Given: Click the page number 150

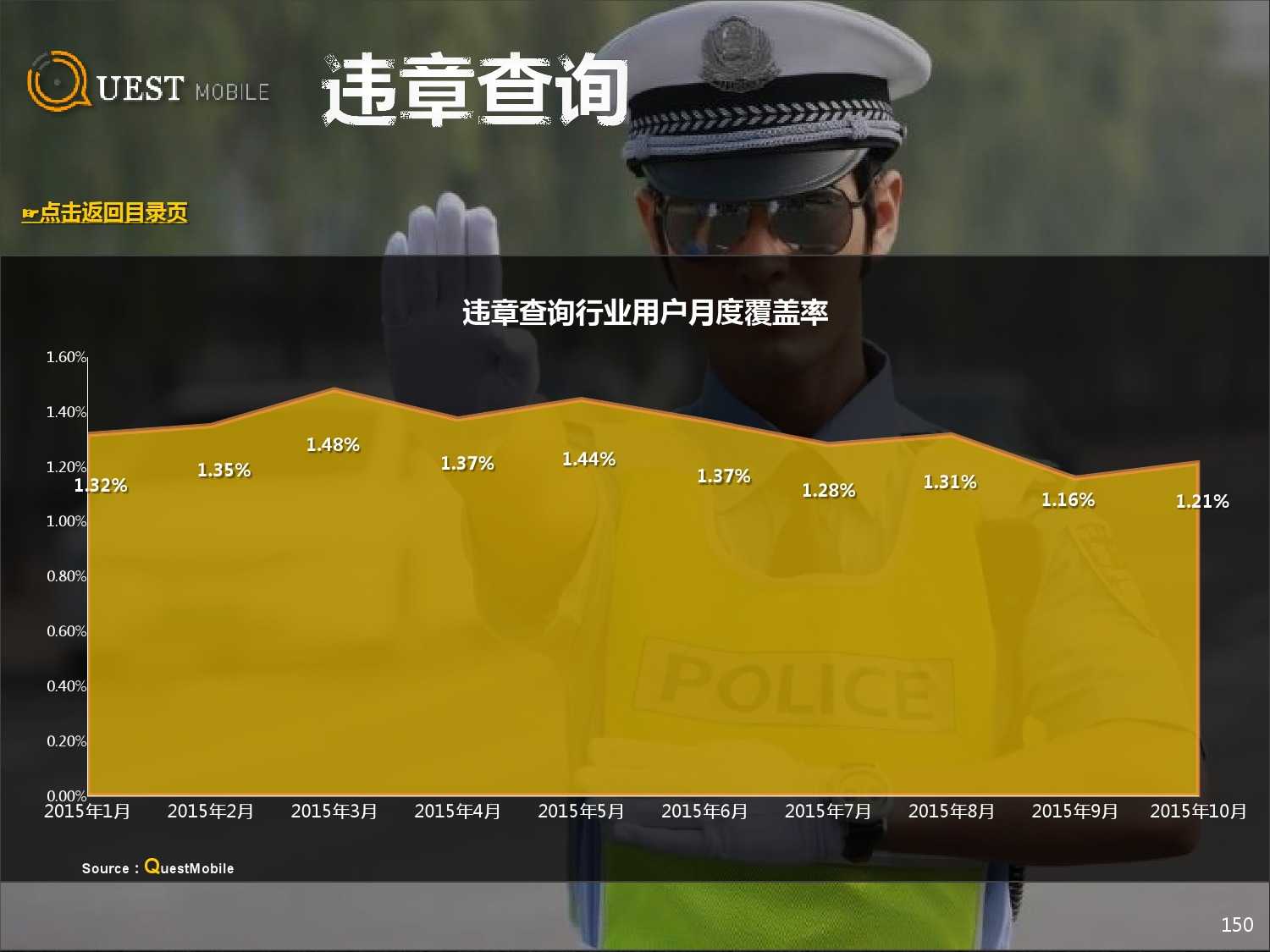Looking at the screenshot, I should click(1236, 925).
